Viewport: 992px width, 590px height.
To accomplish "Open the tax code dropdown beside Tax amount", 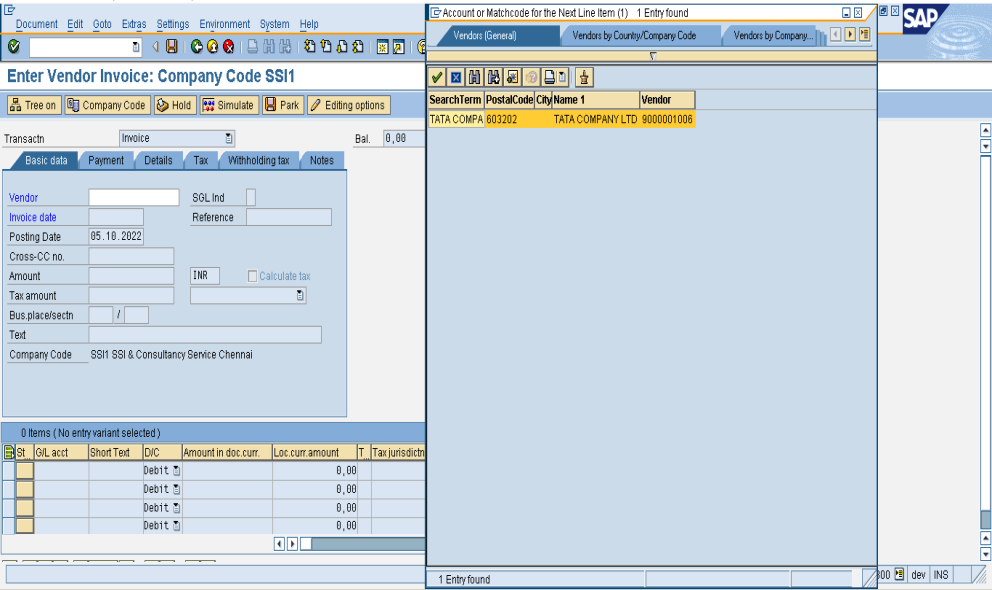I will coord(299,296).
